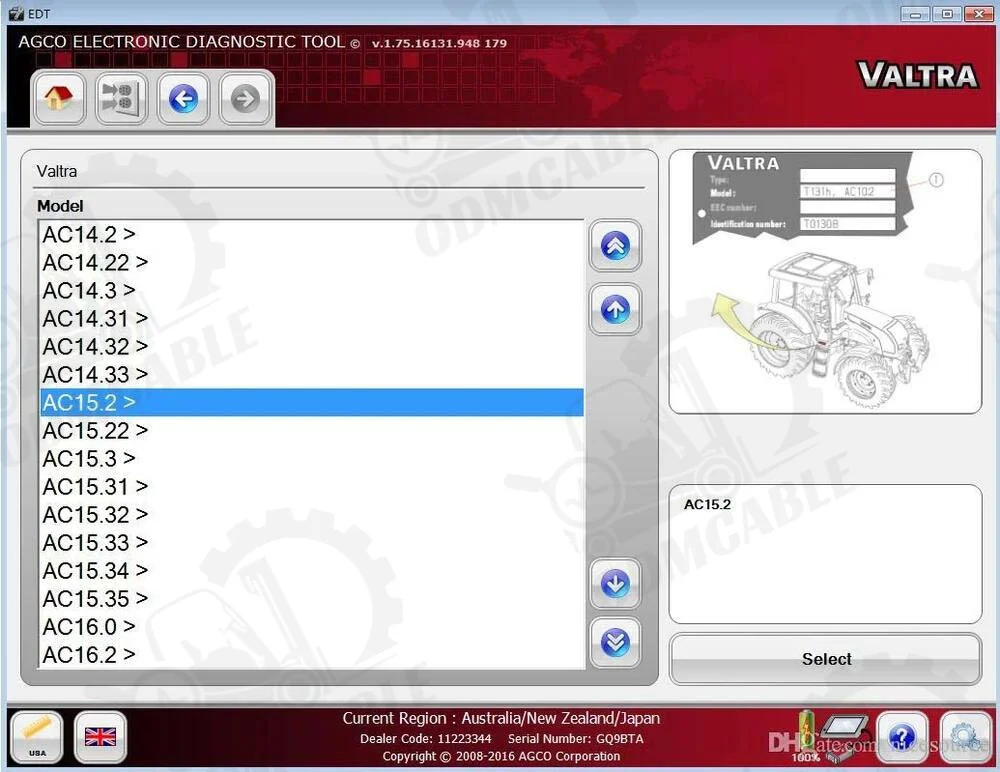Open the settings gear button

click(x=964, y=738)
